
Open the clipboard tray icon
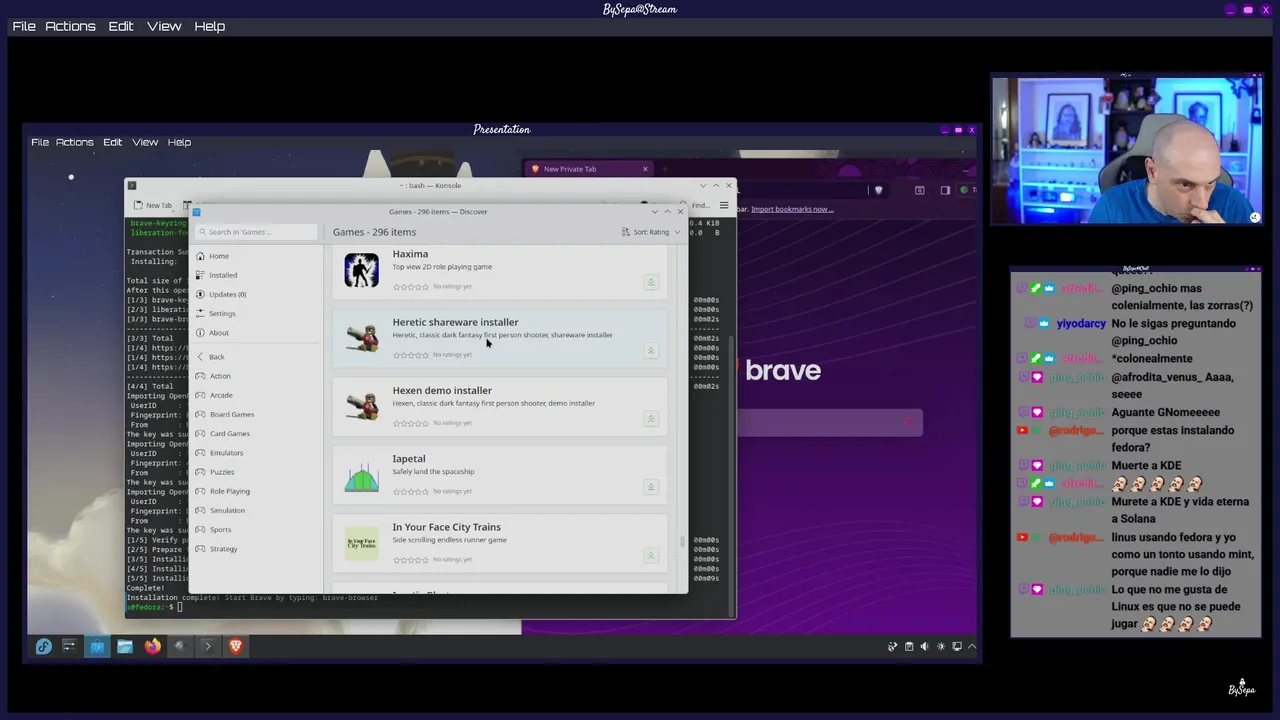point(908,646)
